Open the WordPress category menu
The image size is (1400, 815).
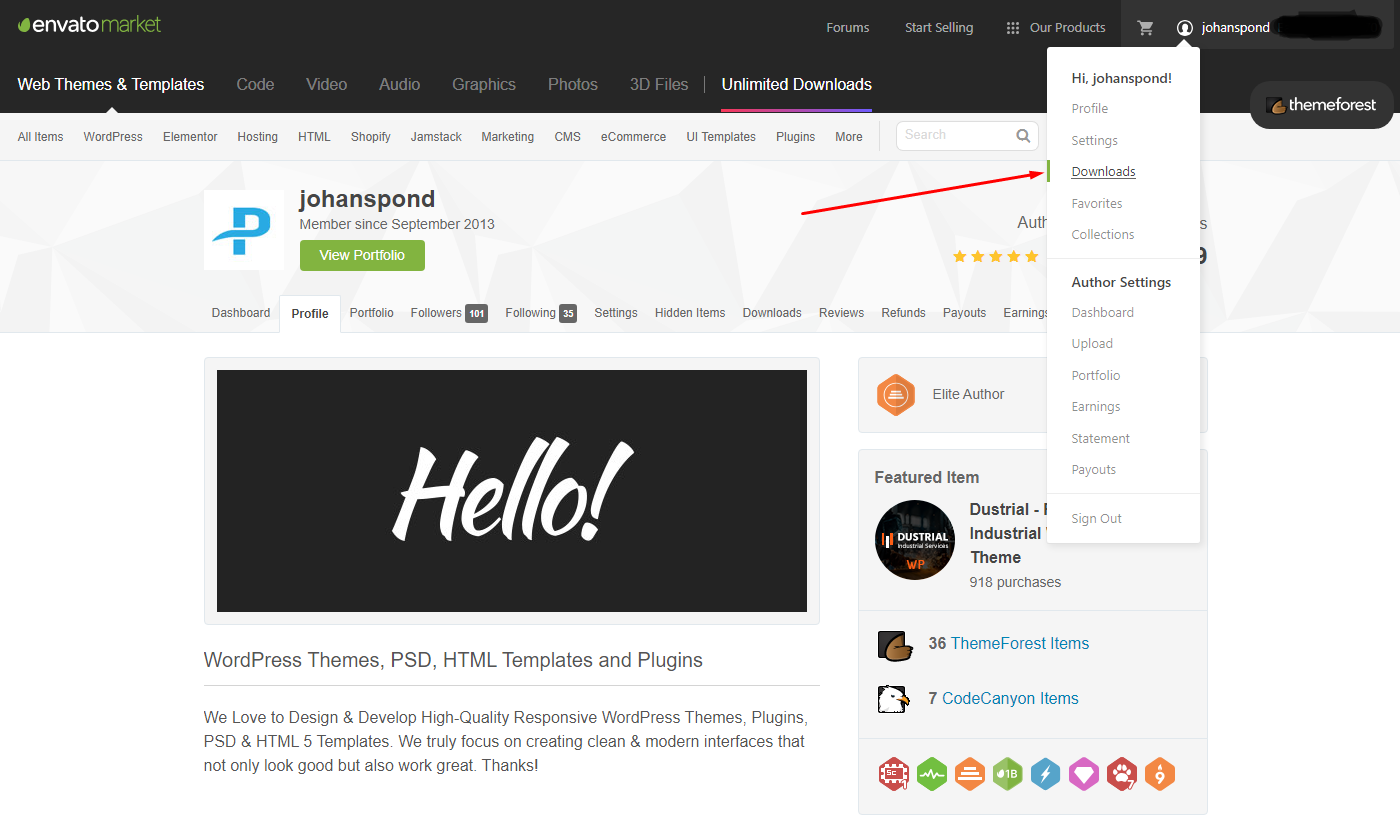click(x=113, y=137)
